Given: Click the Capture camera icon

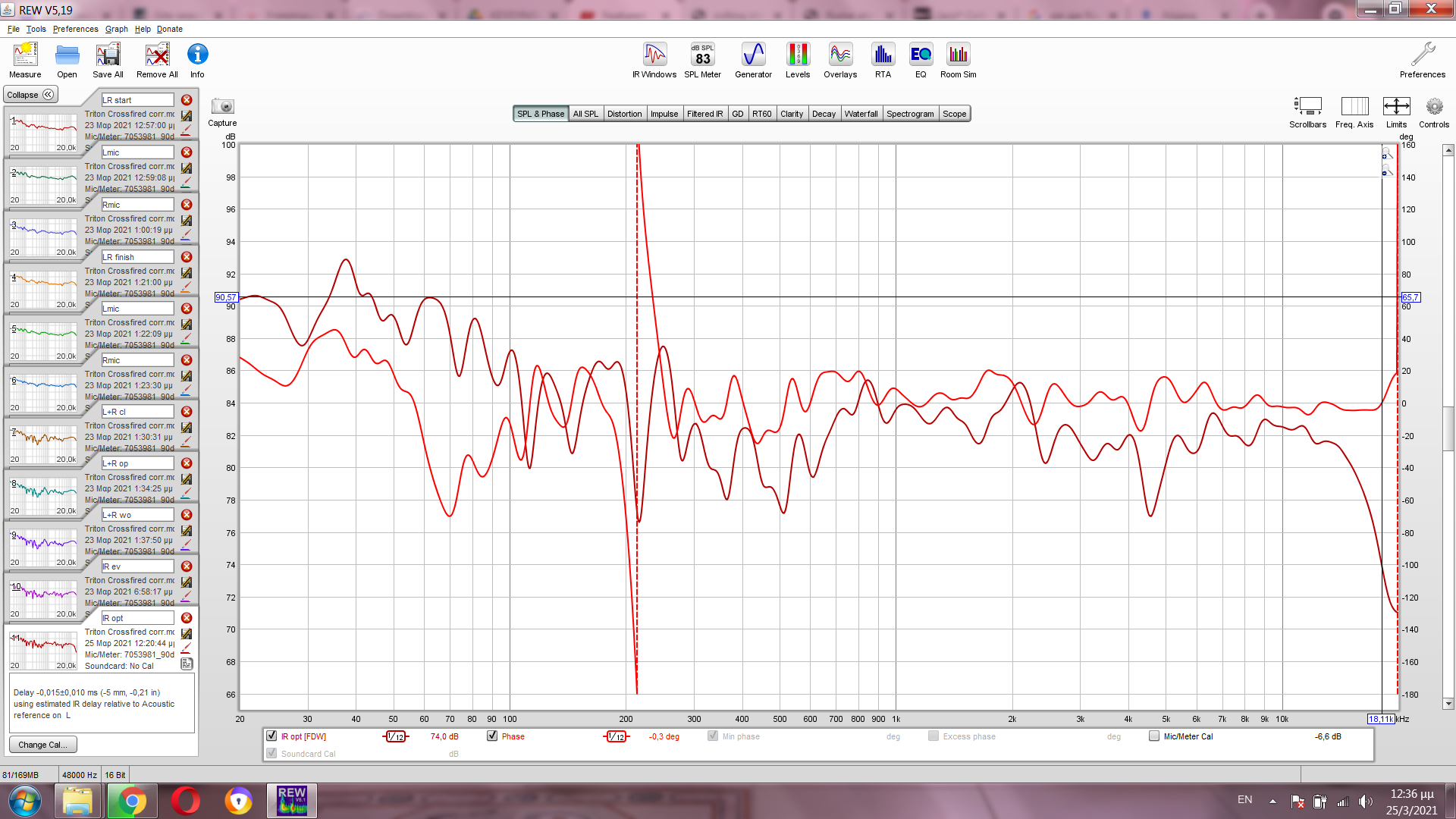Looking at the screenshot, I should click(x=222, y=107).
